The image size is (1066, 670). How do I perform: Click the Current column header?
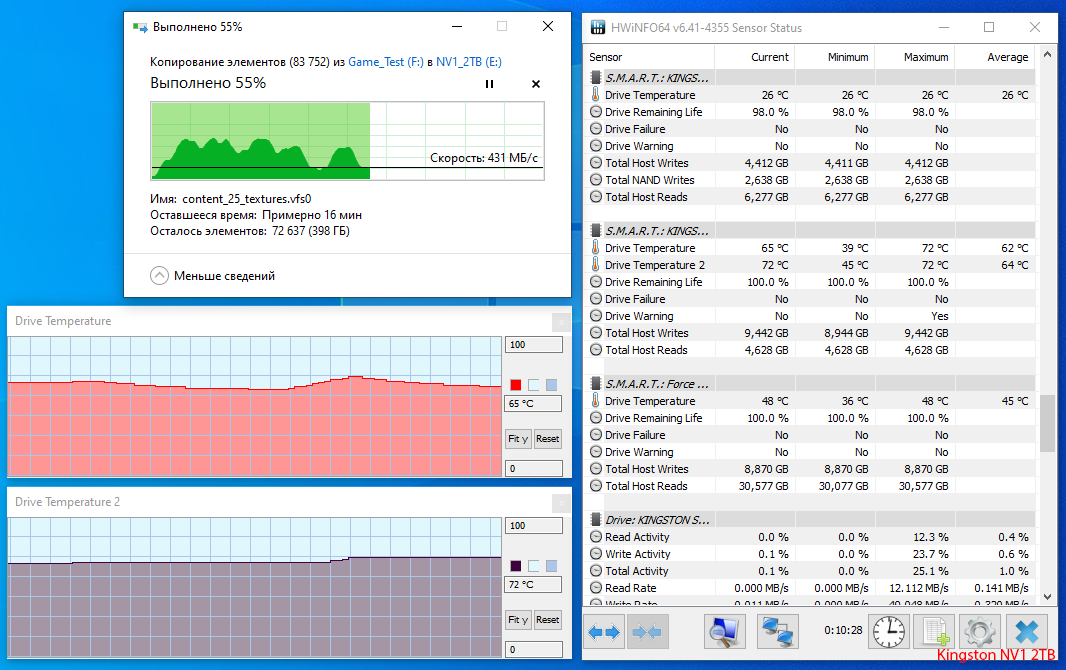(755, 57)
